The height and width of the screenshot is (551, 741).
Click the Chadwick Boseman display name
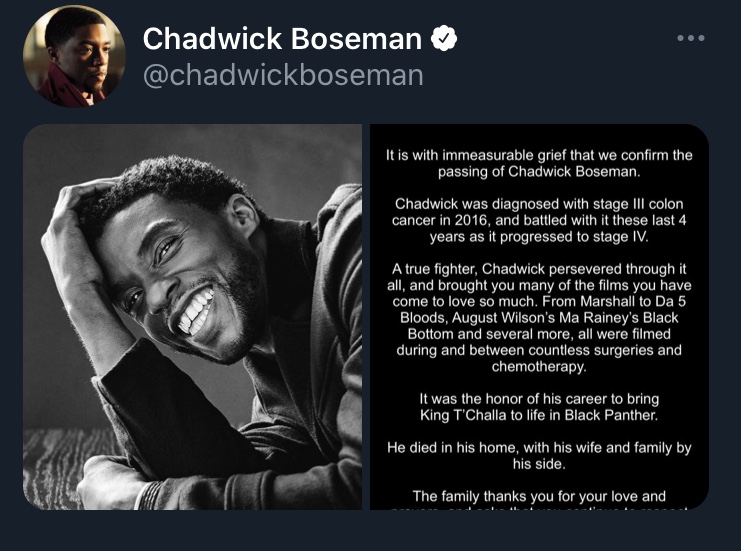pyautogui.click(x=282, y=39)
